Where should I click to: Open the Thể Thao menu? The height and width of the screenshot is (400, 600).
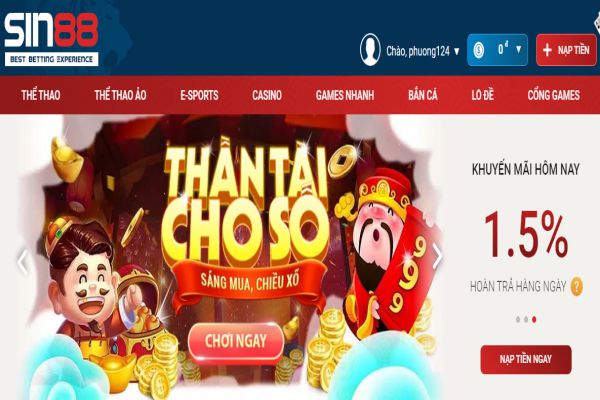pos(41,95)
